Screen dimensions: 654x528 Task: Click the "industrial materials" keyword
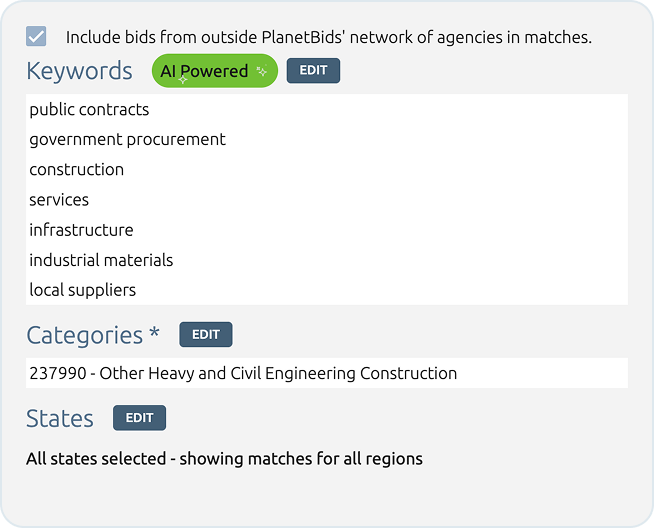coord(101,260)
